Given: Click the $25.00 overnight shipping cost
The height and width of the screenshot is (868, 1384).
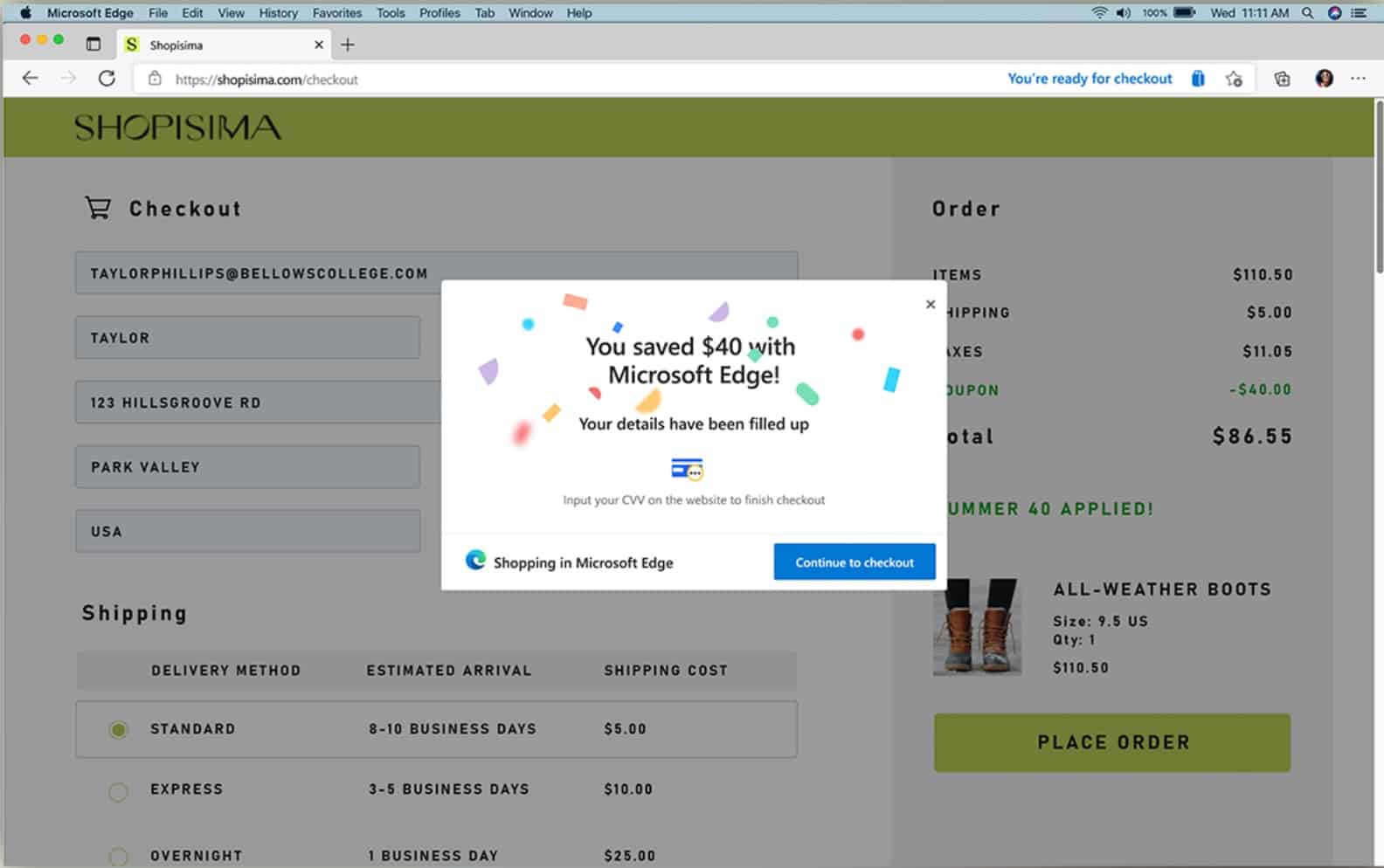Looking at the screenshot, I should pyautogui.click(x=630, y=856).
